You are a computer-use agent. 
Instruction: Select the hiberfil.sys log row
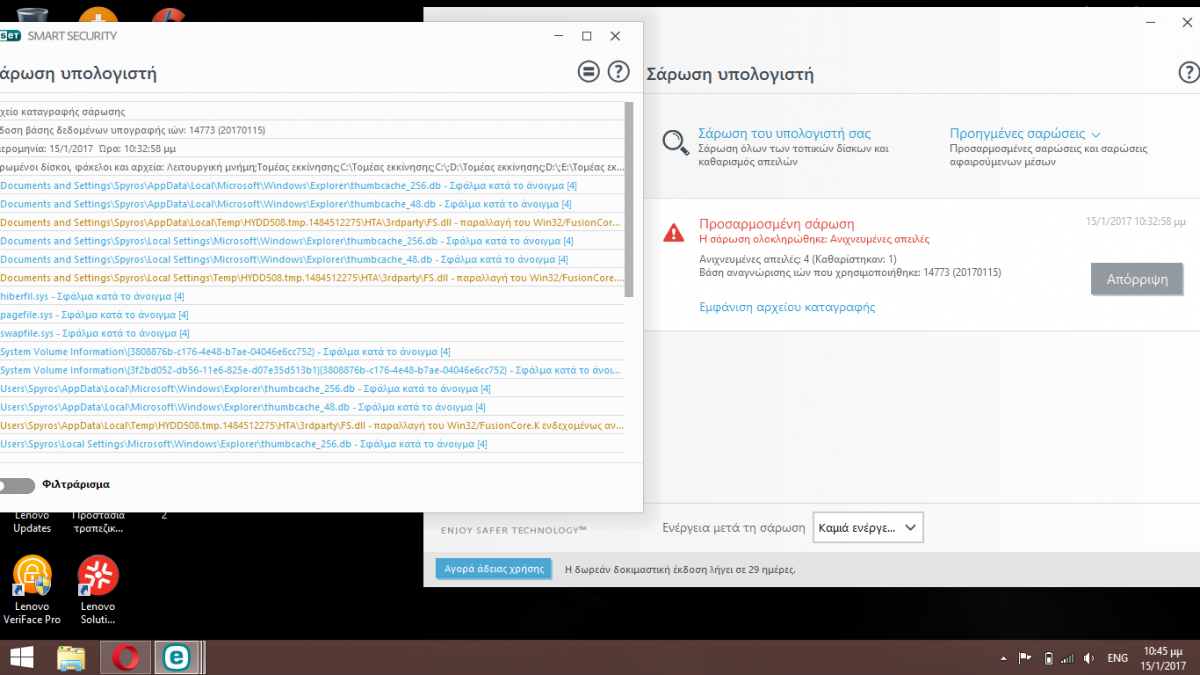(x=311, y=296)
